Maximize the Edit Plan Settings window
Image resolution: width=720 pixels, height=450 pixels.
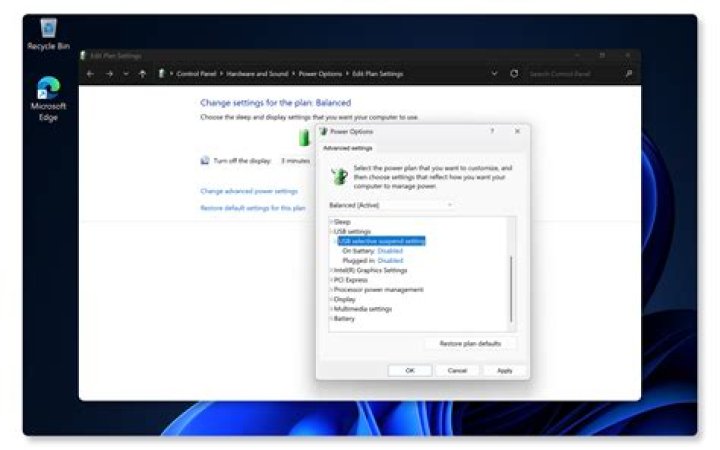tap(602, 56)
